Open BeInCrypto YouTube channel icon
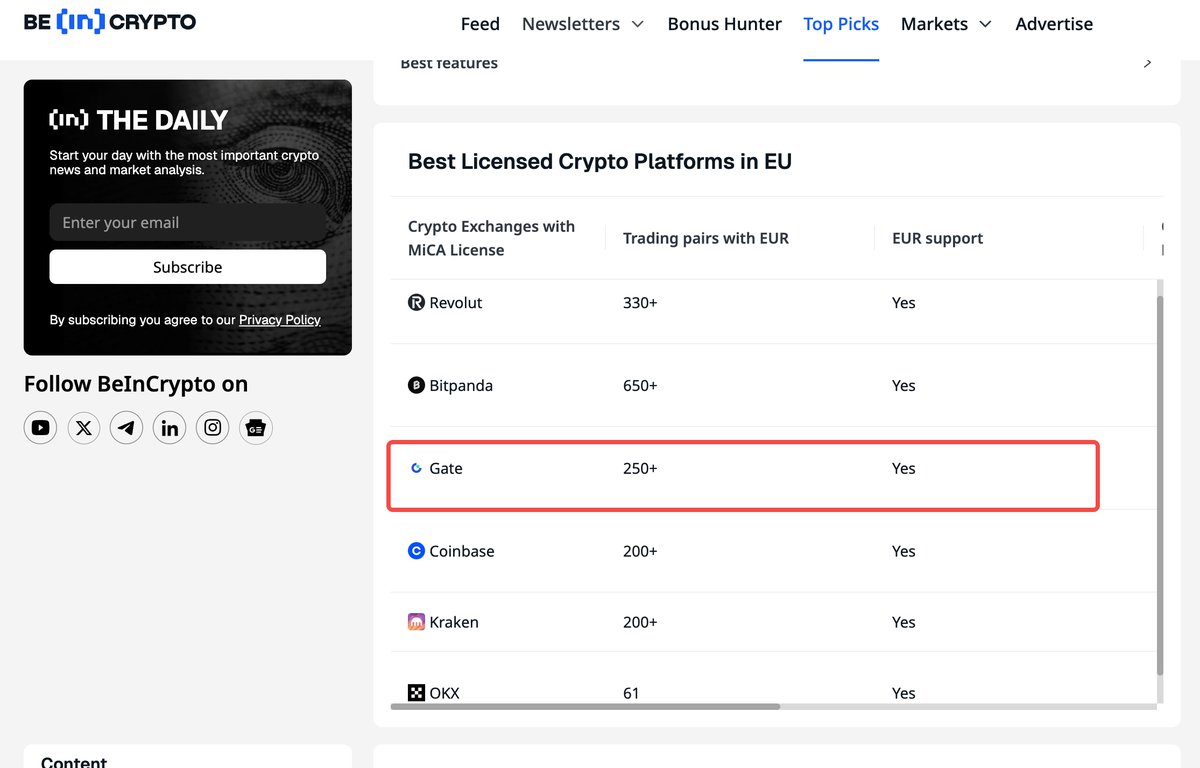The height and width of the screenshot is (768, 1200). point(40,428)
